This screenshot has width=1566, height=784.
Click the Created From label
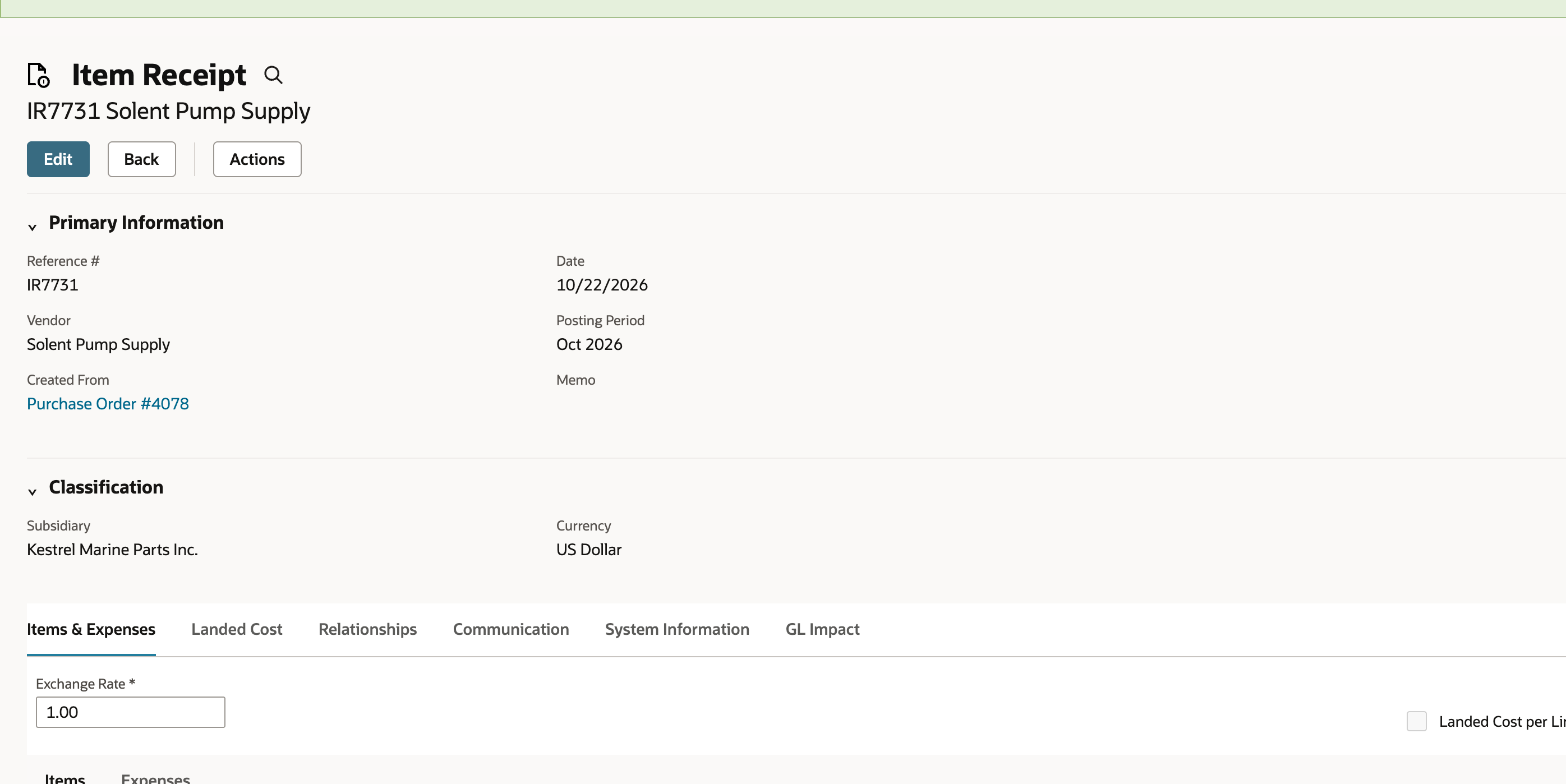[68, 380]
